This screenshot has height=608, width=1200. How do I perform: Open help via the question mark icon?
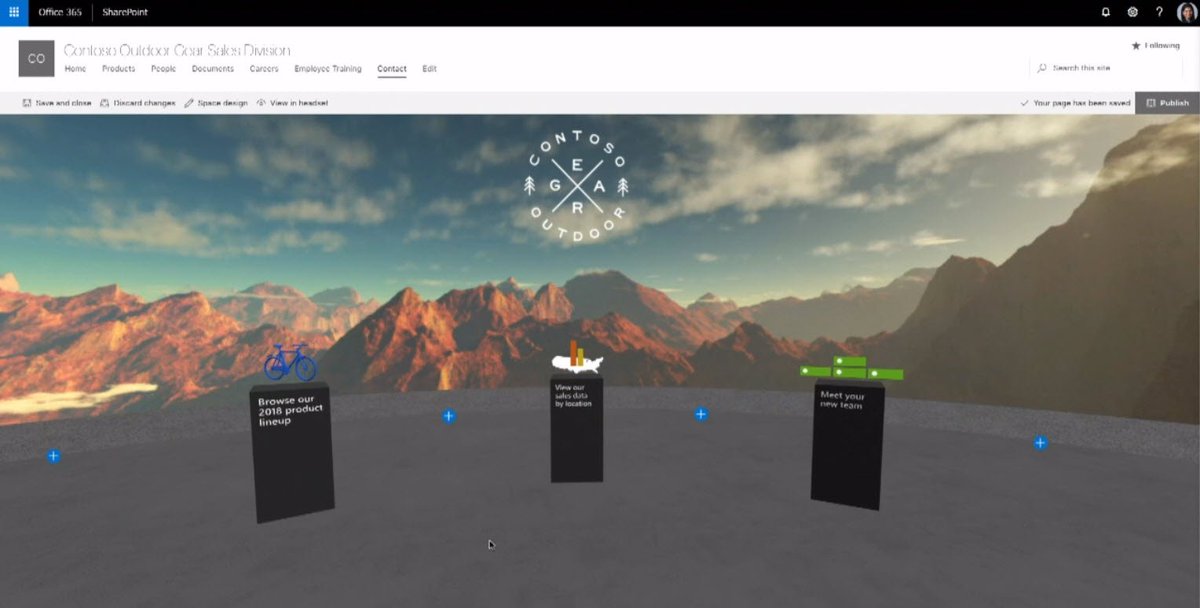click(x=1159, y=11)
